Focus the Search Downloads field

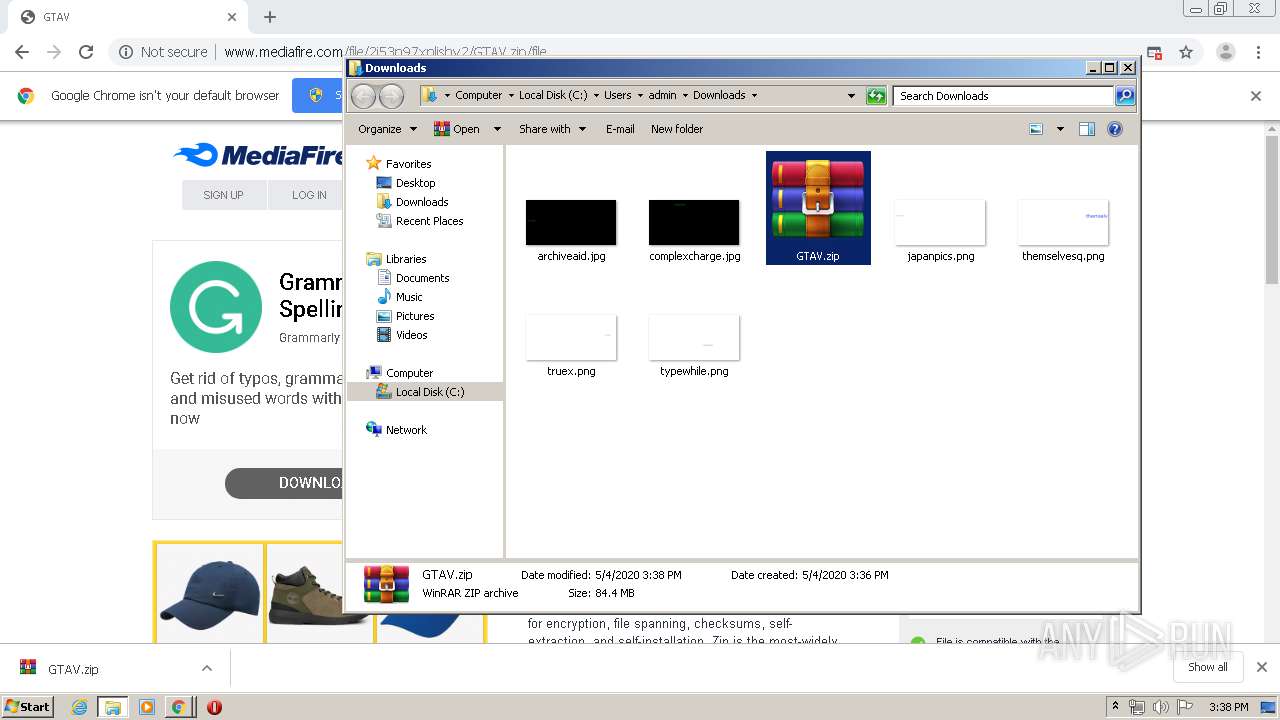pos(1003,96)
